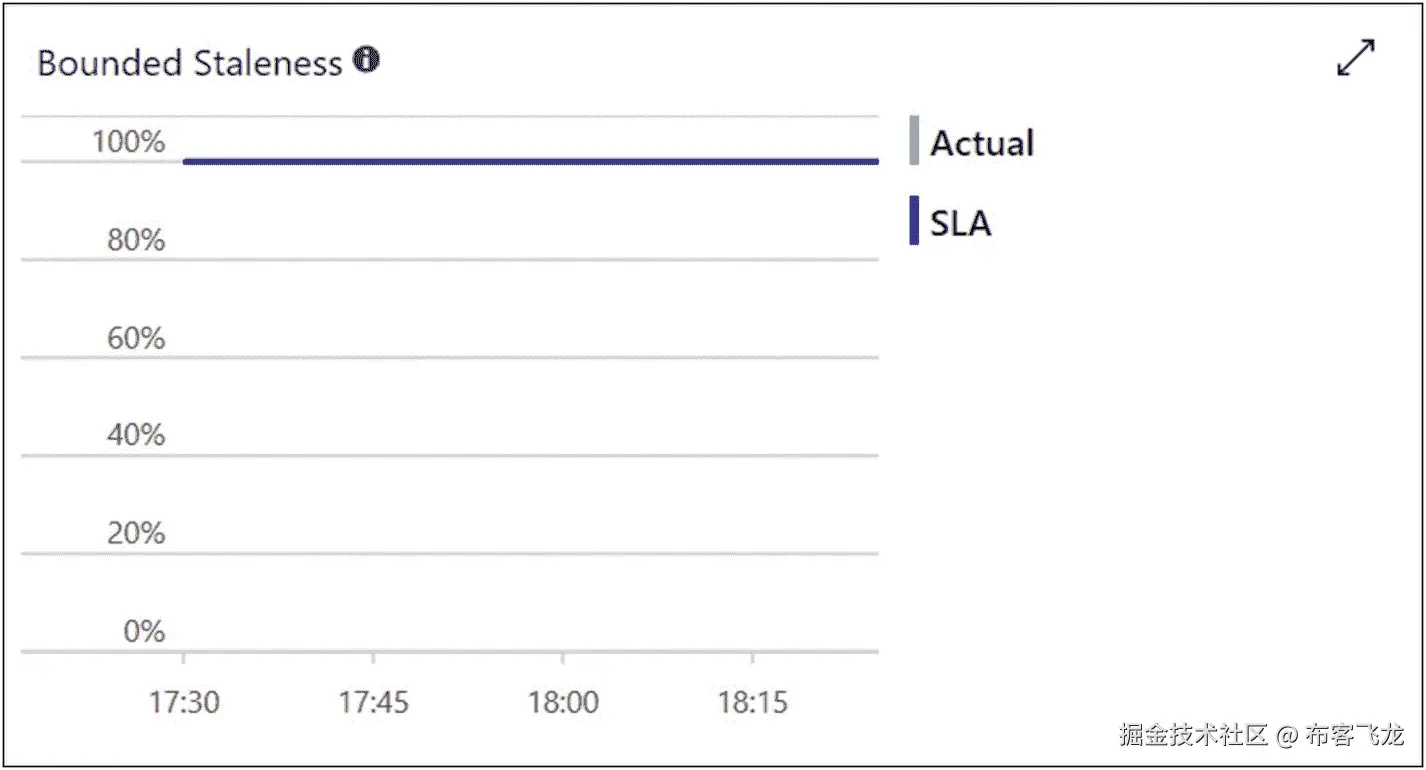Select the 17:45 time axis marker
This screenshot has height=770, width=1426.
373,702
